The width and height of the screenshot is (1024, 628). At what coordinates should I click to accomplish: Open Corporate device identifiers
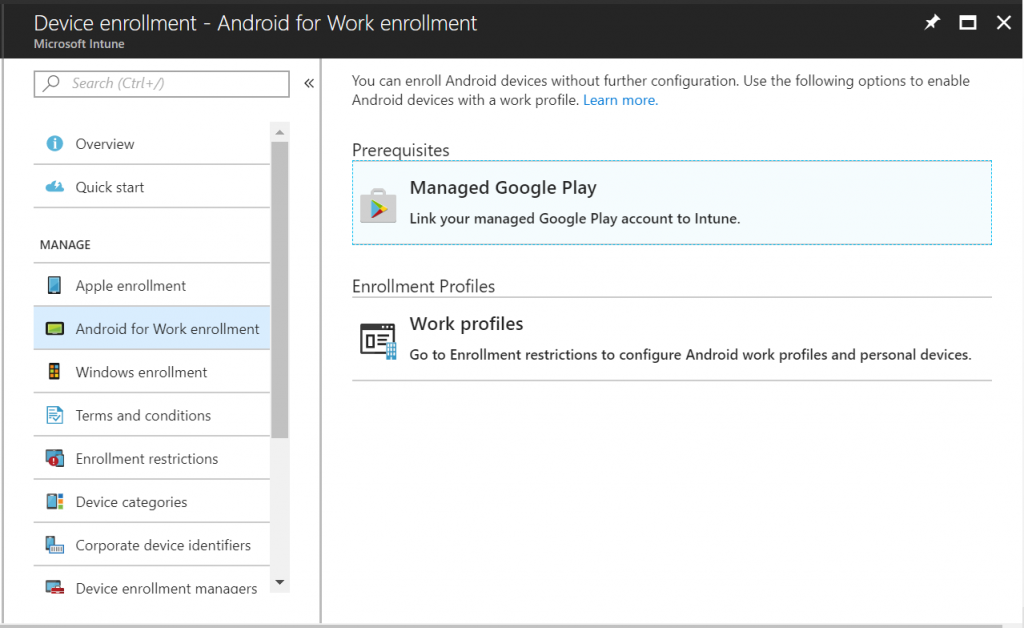[x=152, y=544]
